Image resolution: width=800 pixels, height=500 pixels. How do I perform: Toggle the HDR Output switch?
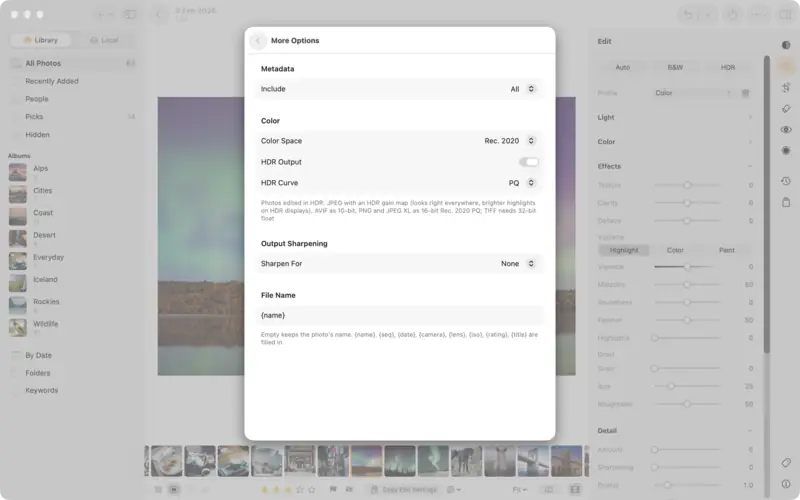point(529,162)
